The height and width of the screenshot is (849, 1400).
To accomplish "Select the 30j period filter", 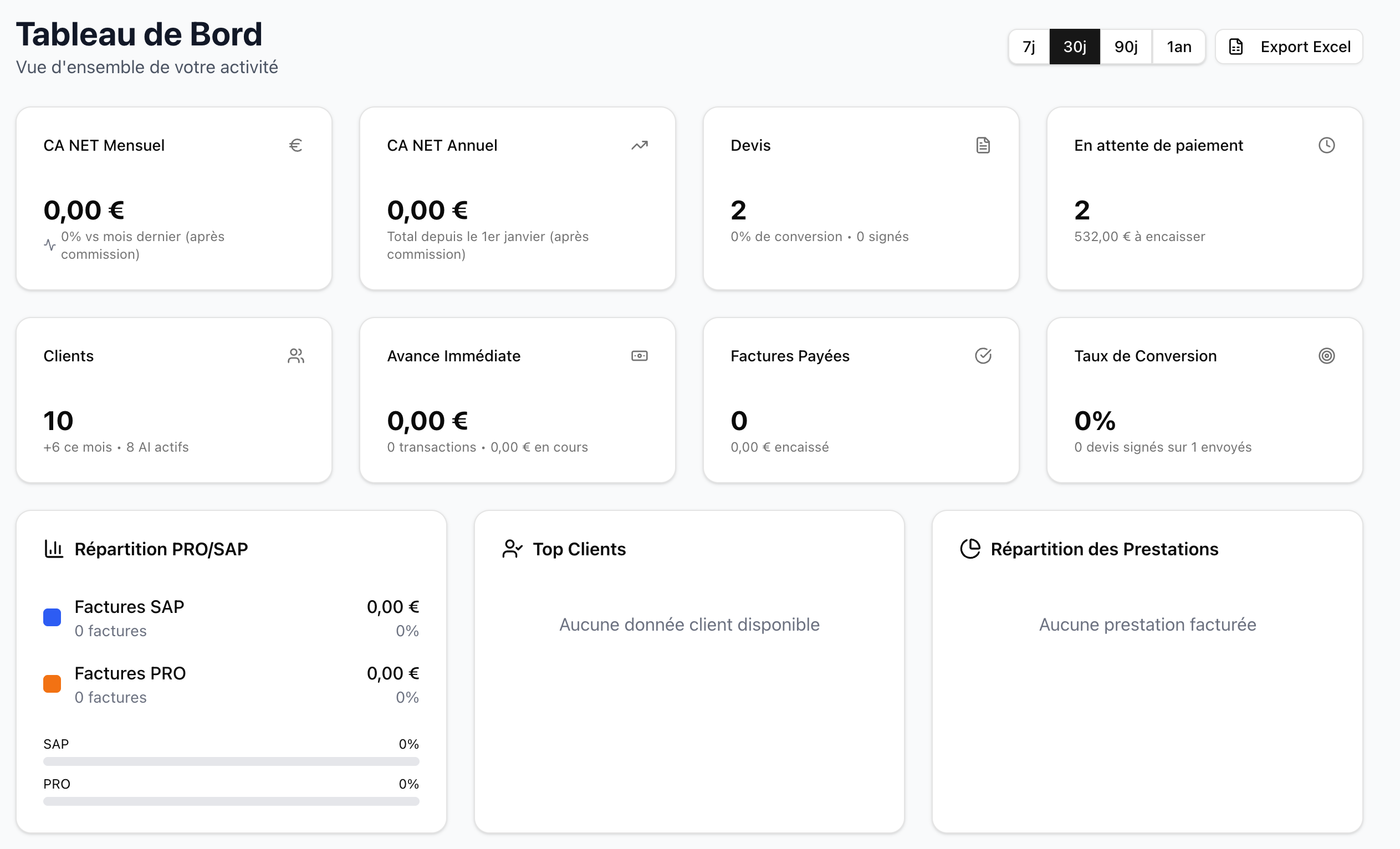I will point(1075,47).
